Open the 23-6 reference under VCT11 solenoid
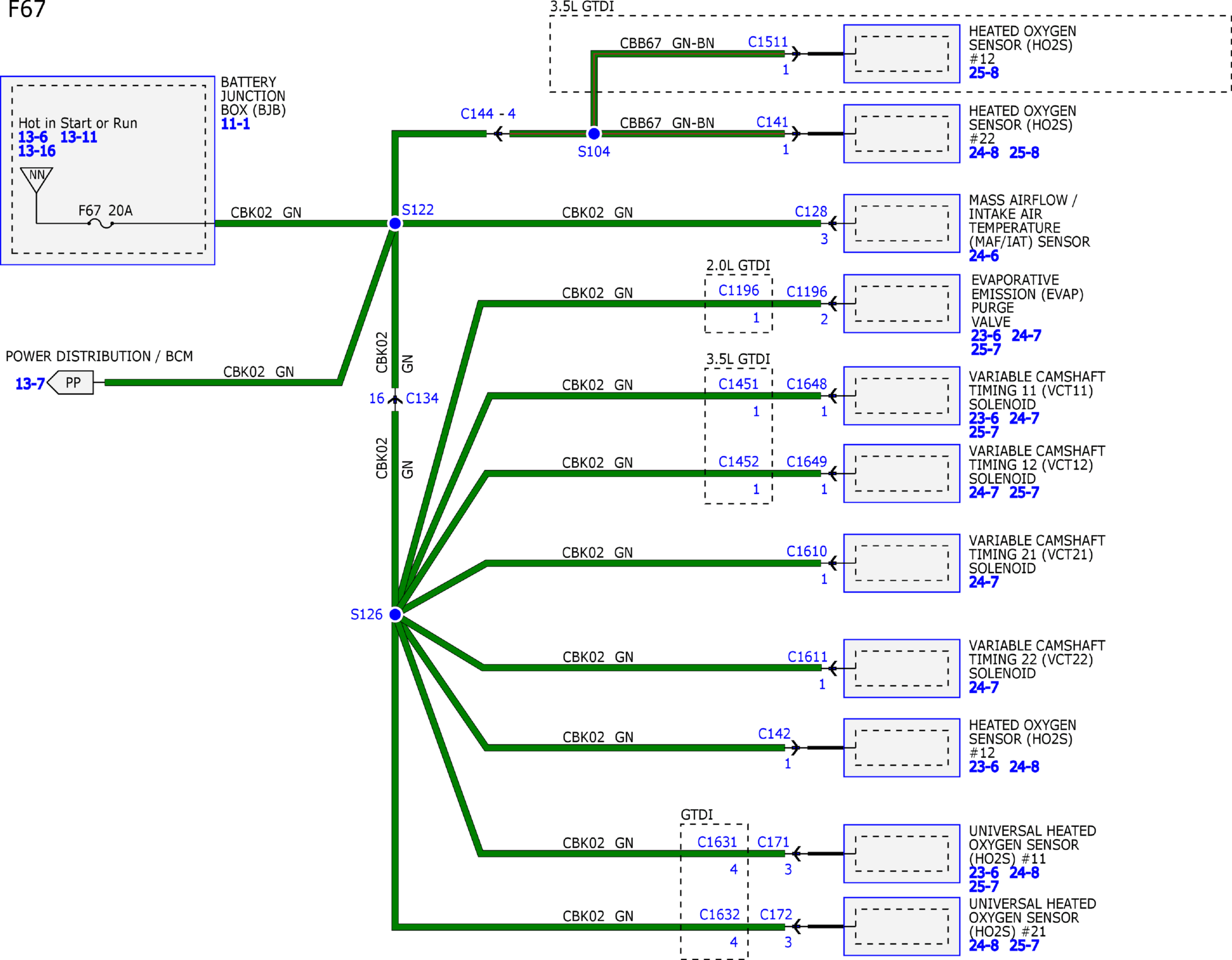The image size is (1232, 960). (x=984, y=418)
